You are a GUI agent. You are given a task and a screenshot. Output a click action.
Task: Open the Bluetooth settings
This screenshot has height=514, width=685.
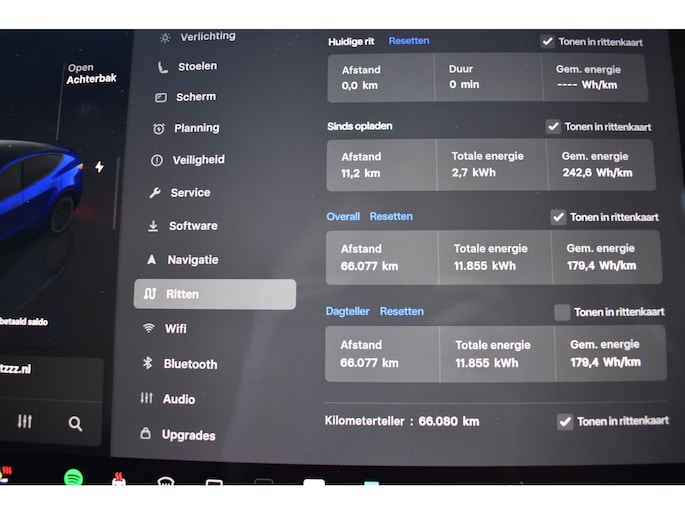pos(189,364)
